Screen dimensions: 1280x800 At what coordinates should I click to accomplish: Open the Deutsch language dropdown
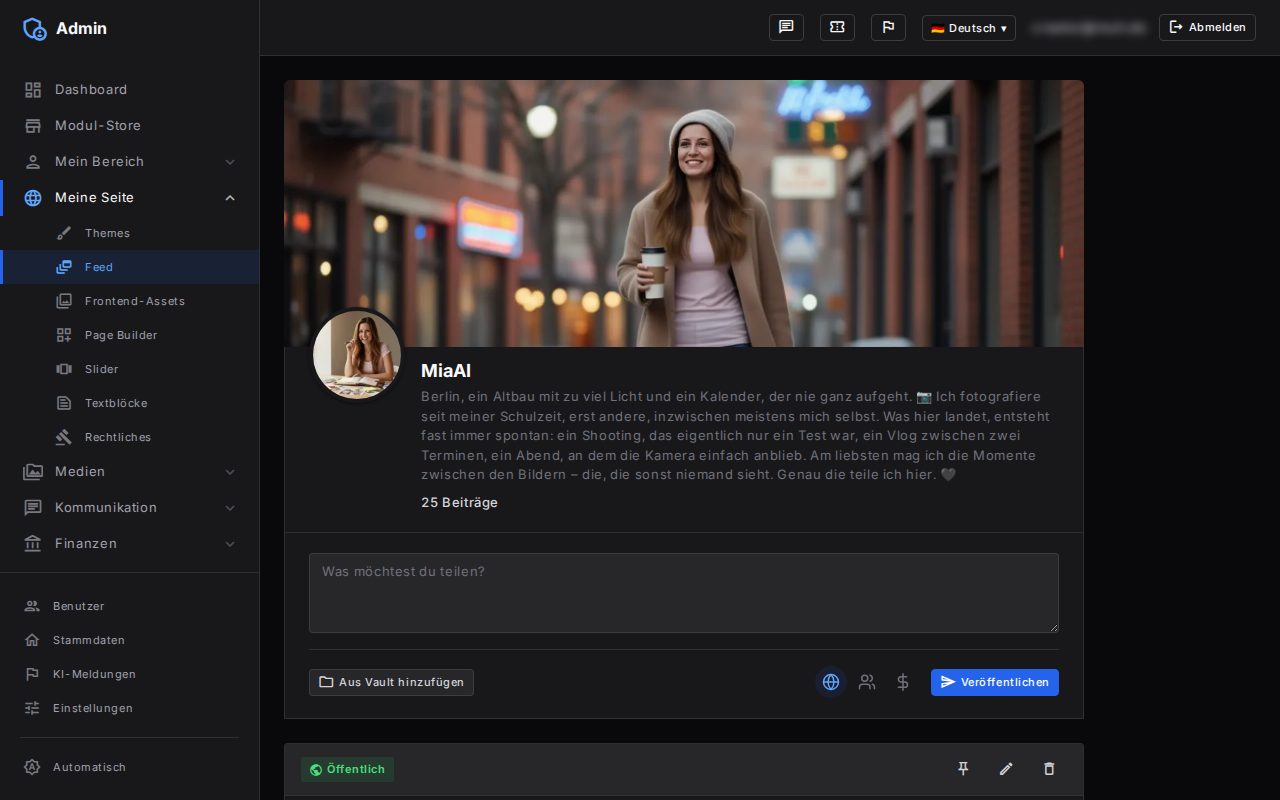pyautogui.click(x=969, y=28)
